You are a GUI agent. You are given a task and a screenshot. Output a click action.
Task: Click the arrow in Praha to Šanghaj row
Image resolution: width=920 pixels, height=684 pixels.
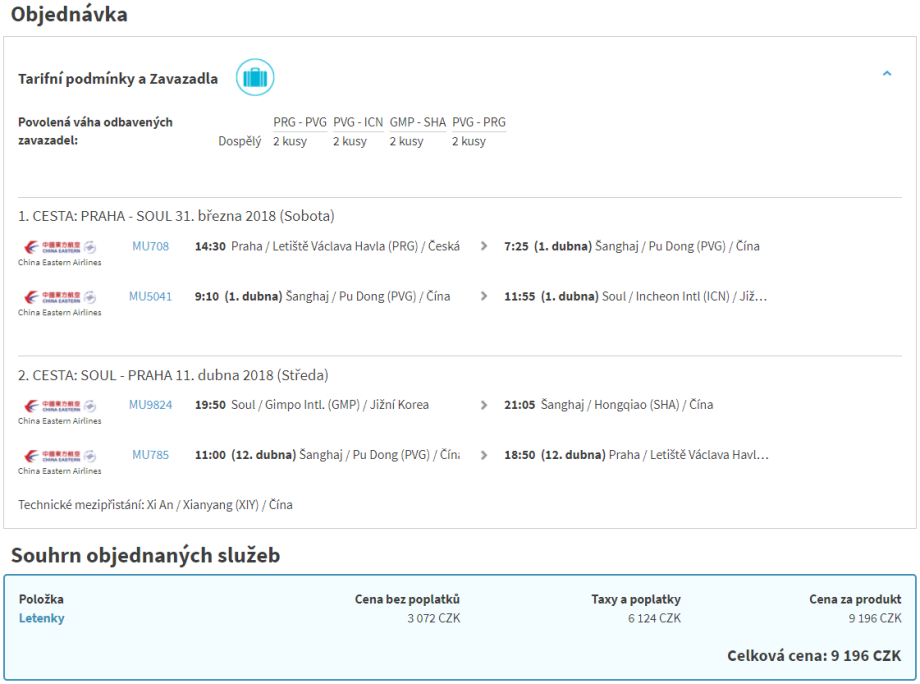click(x=484, y=246)
